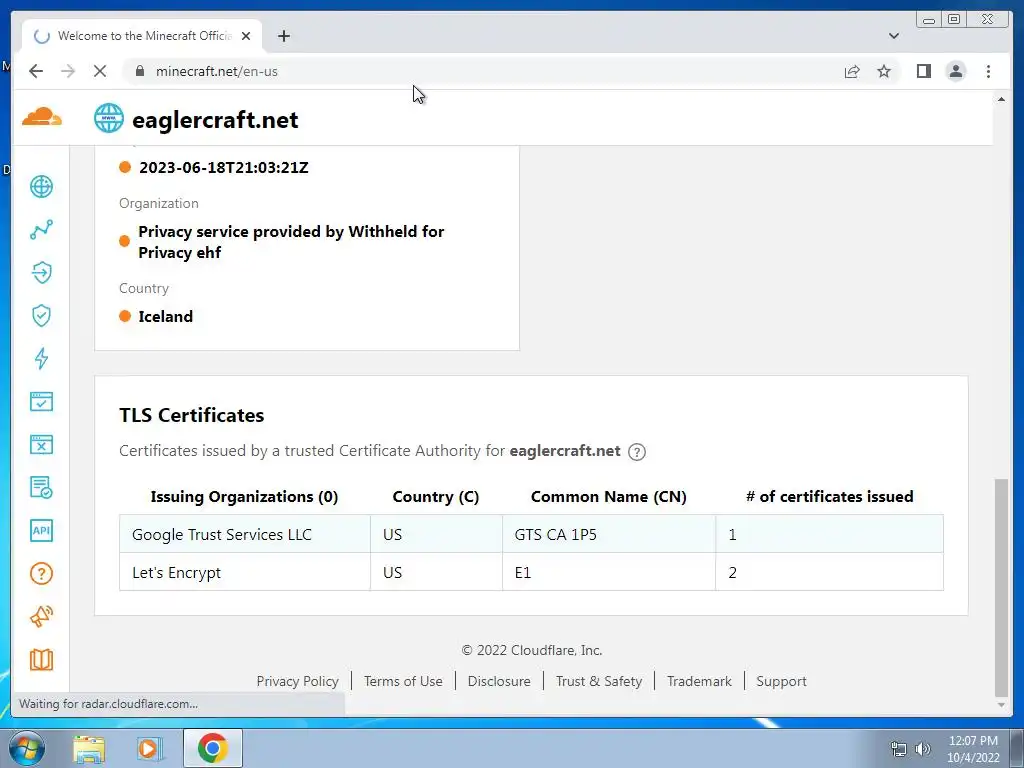This screenshot has height=768, width=1024.
Task: Open the window checkmark sidebar icon
Action: [x=41, y=402]
